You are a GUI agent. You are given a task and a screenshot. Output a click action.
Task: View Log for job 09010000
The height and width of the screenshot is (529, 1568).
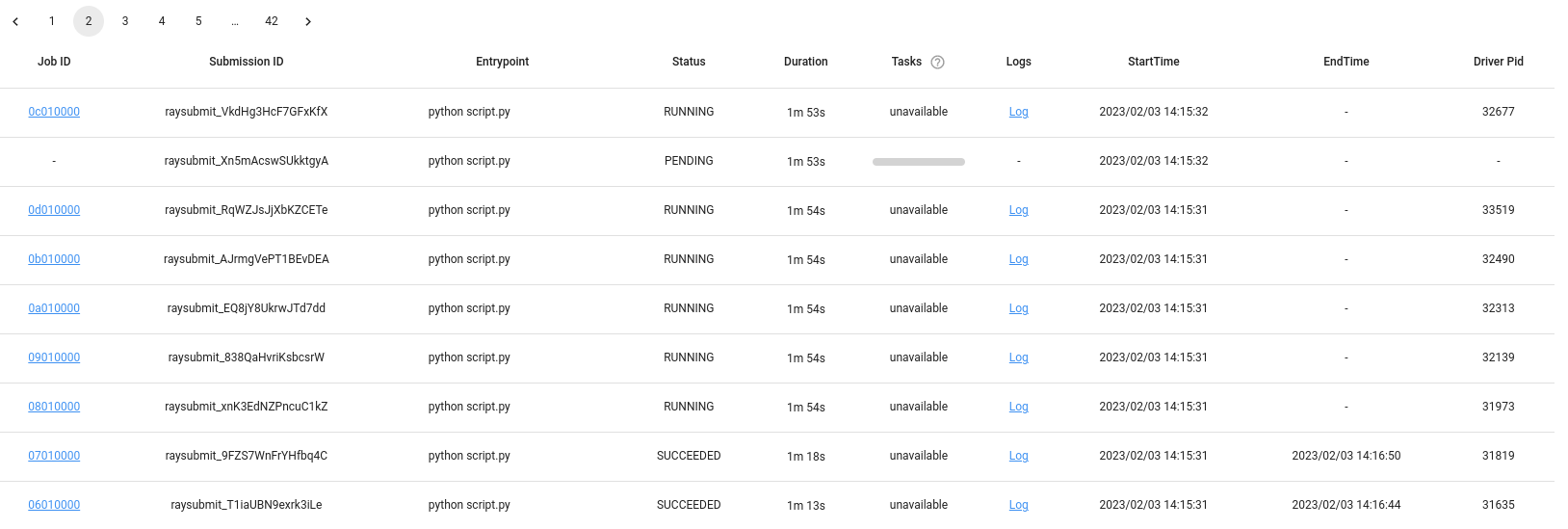(x=1019, y=357)
